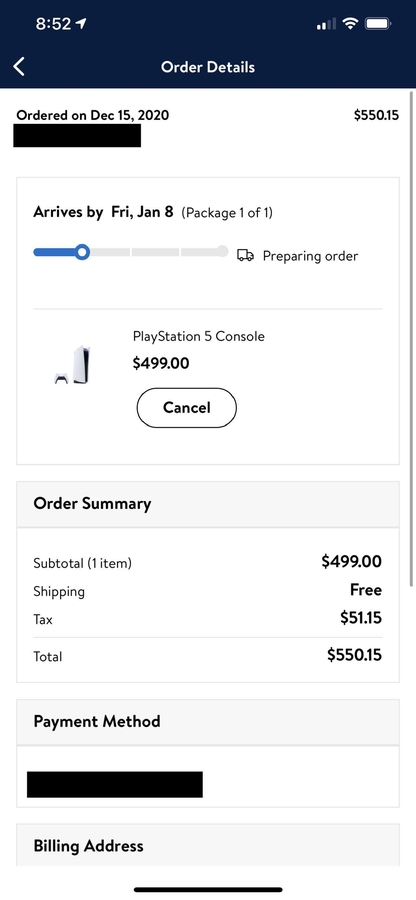
Task: Select the Payment Method section header
Action: pyautogui.click(x=208, y=721)
